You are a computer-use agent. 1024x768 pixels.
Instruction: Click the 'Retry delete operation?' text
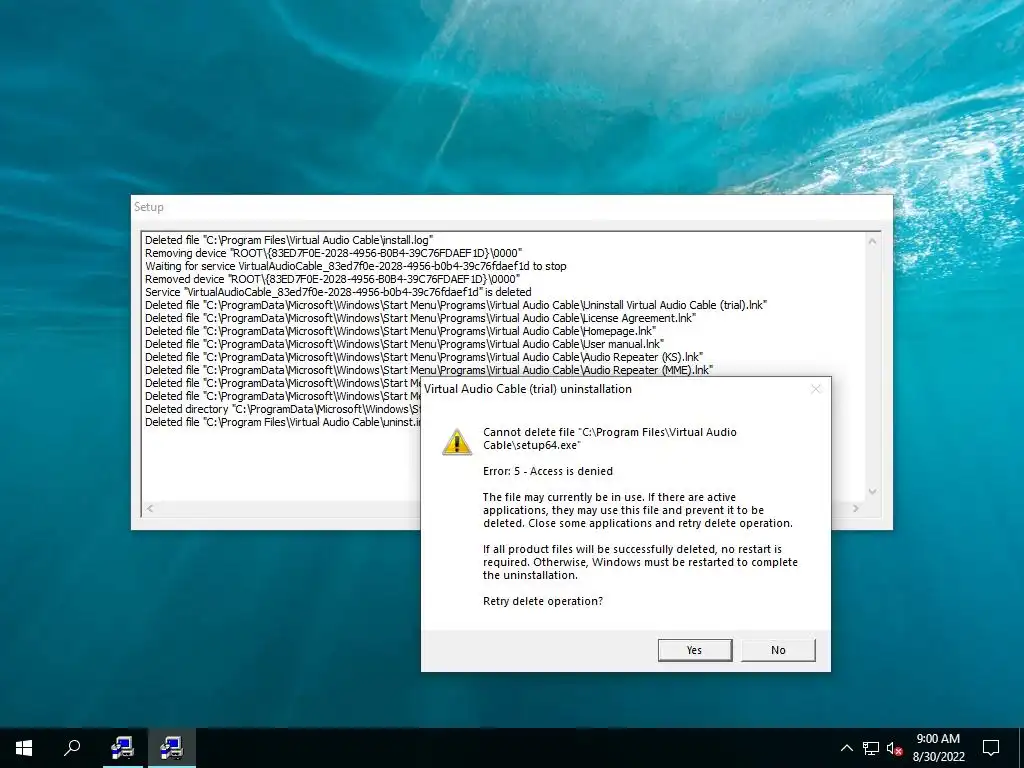coord(543,601)
